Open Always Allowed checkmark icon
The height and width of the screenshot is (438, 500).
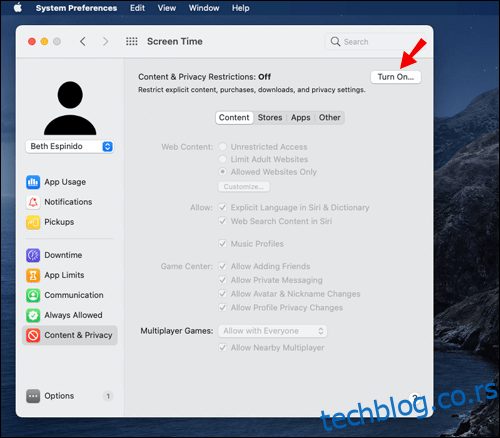(33, 315)
